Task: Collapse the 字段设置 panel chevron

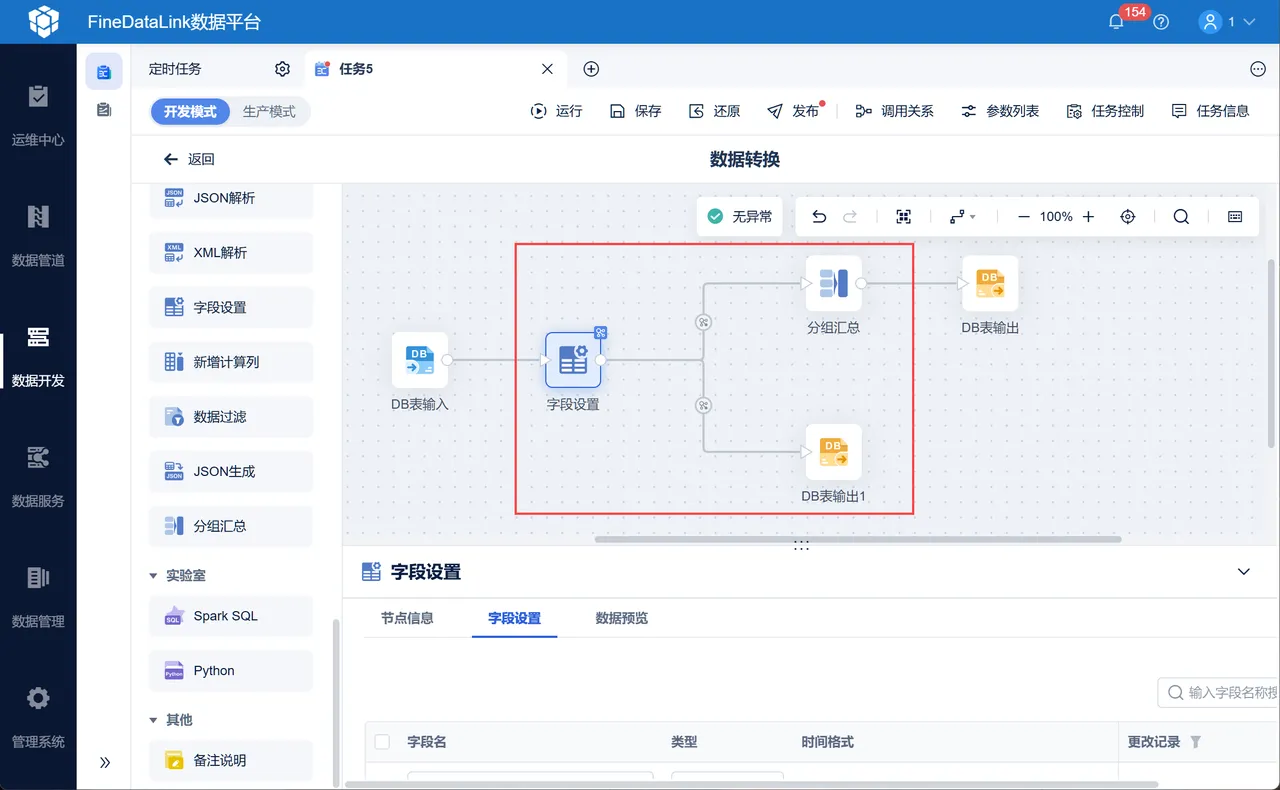Action: click(x=1244, y=572)
